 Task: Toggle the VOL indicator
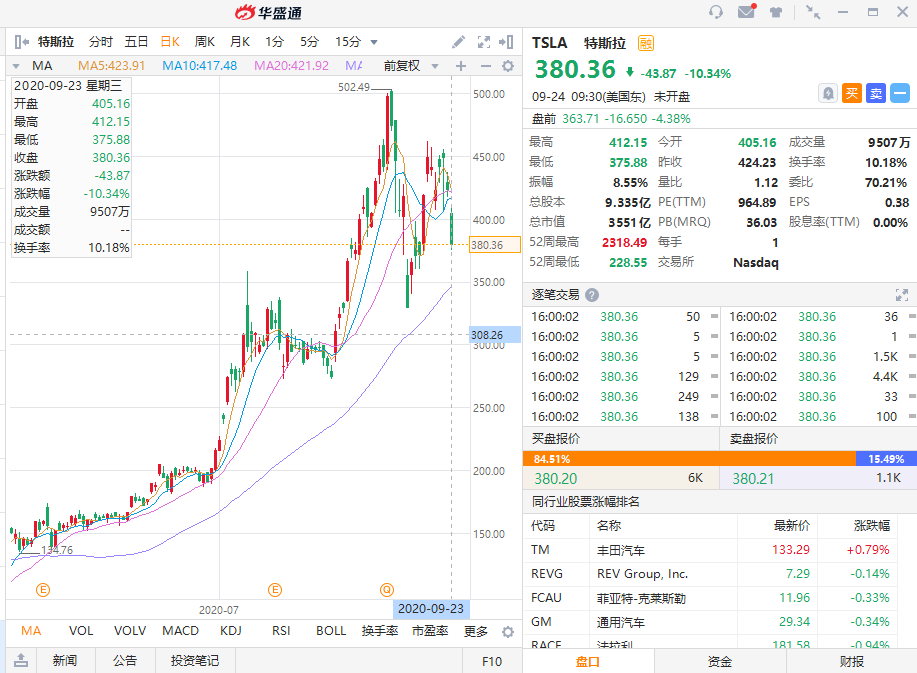[81, 631]
